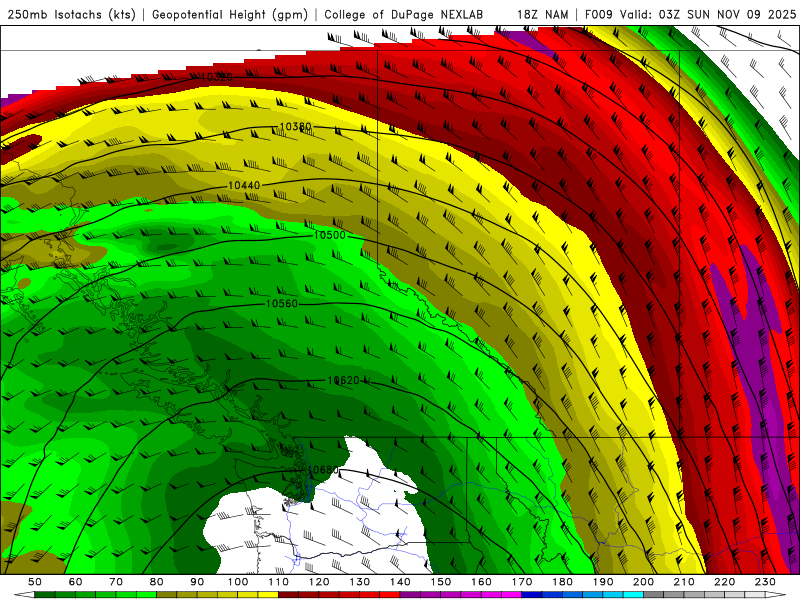Click the 50 value on the color scale
Image resolution: width=800 pixels, height=600 pixels.
(x=35, y=582)
